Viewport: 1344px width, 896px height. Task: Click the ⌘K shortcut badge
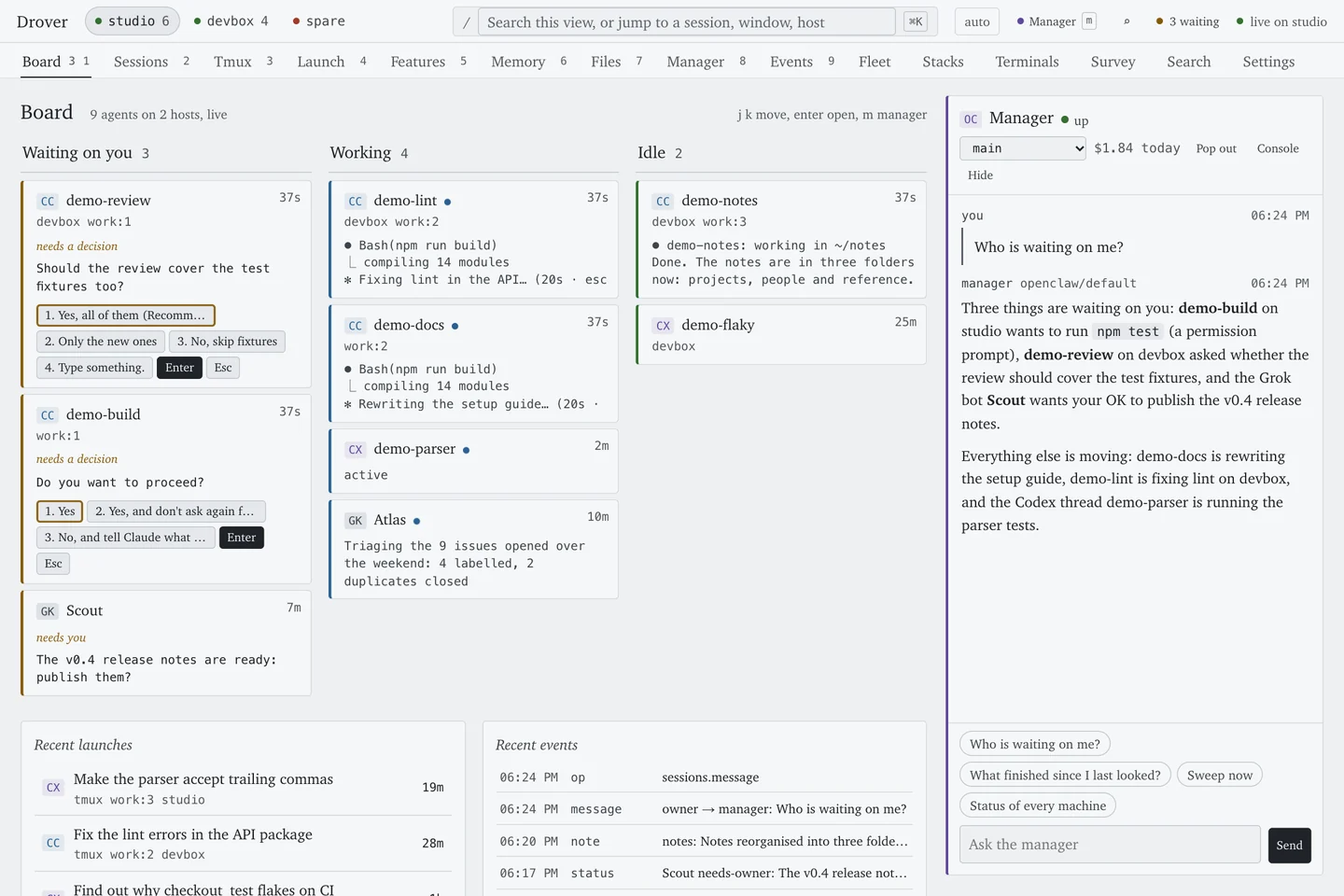[x=916, y=21]
